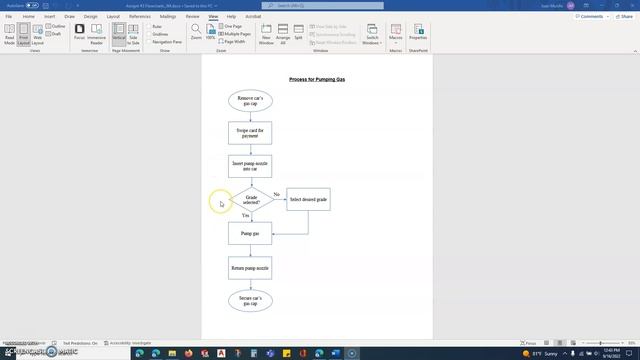
Task: Open the Macros dropdown
Action: point(396,34)
